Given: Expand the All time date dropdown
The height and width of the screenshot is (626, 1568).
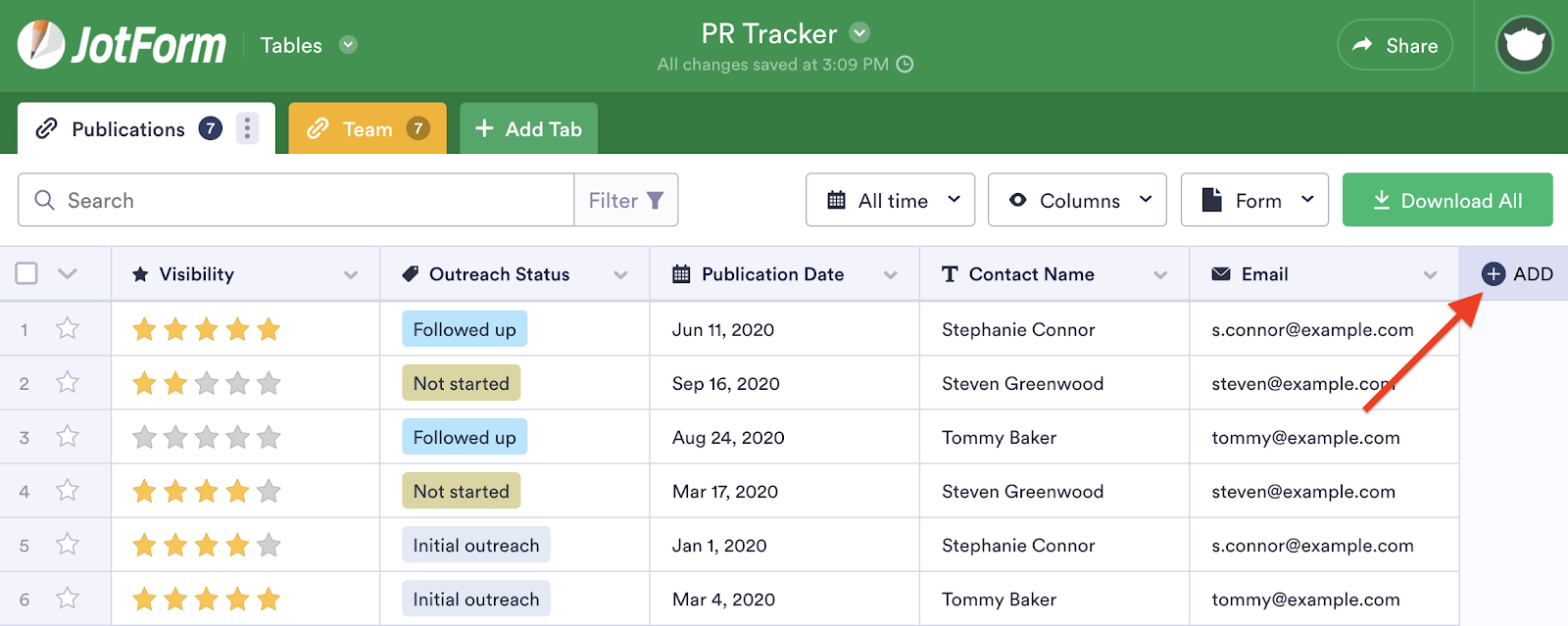Looking at the screenshot, I should pos(890,201).
